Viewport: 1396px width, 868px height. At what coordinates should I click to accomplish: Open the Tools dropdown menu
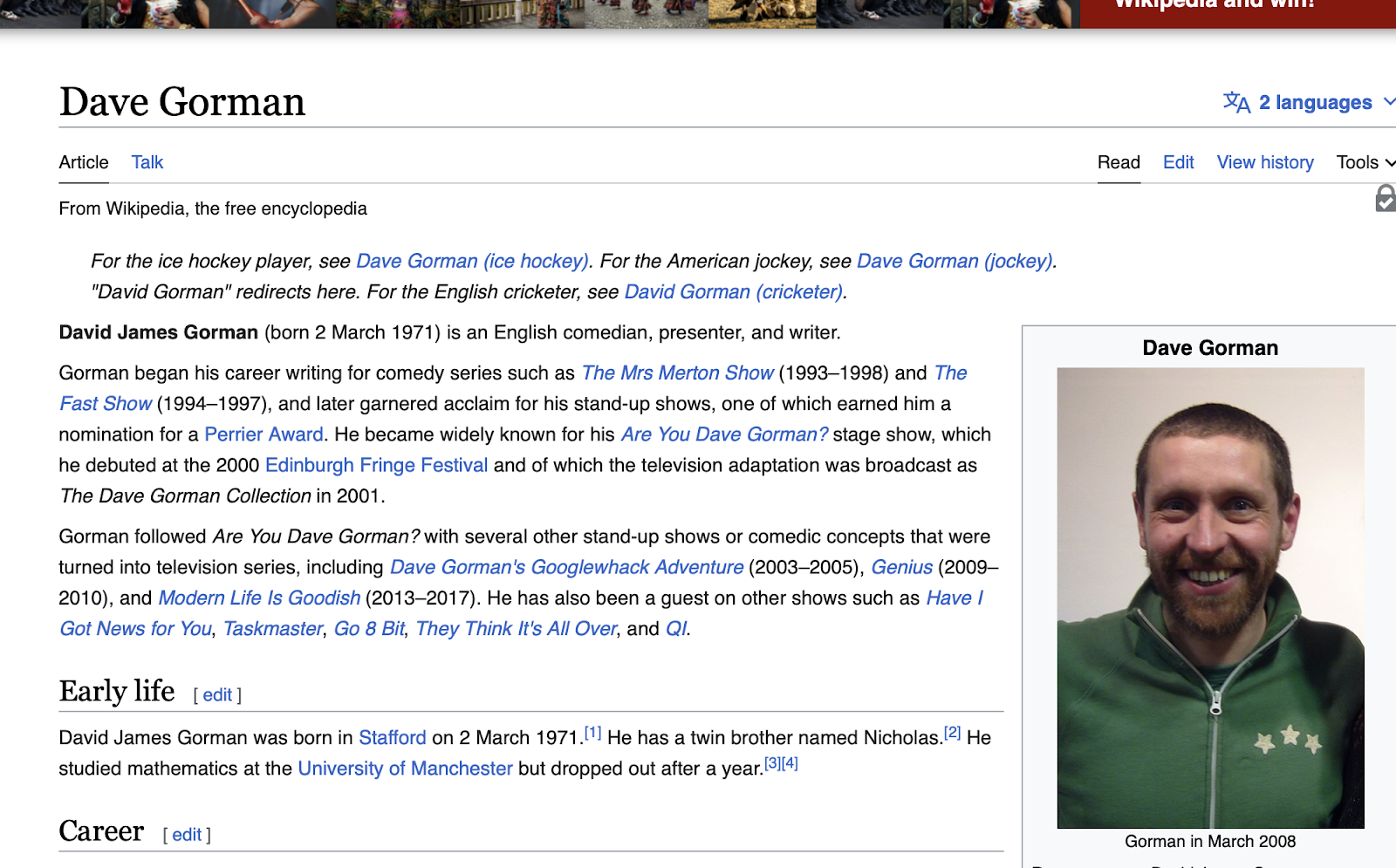coord(1365,162)
